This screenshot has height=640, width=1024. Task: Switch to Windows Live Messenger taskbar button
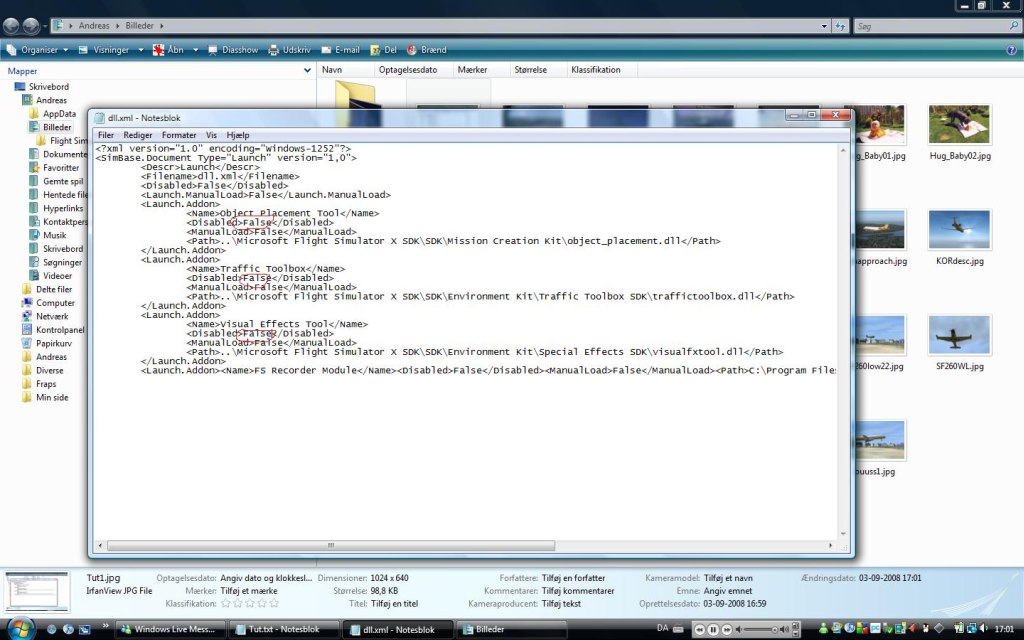point(170,629)
